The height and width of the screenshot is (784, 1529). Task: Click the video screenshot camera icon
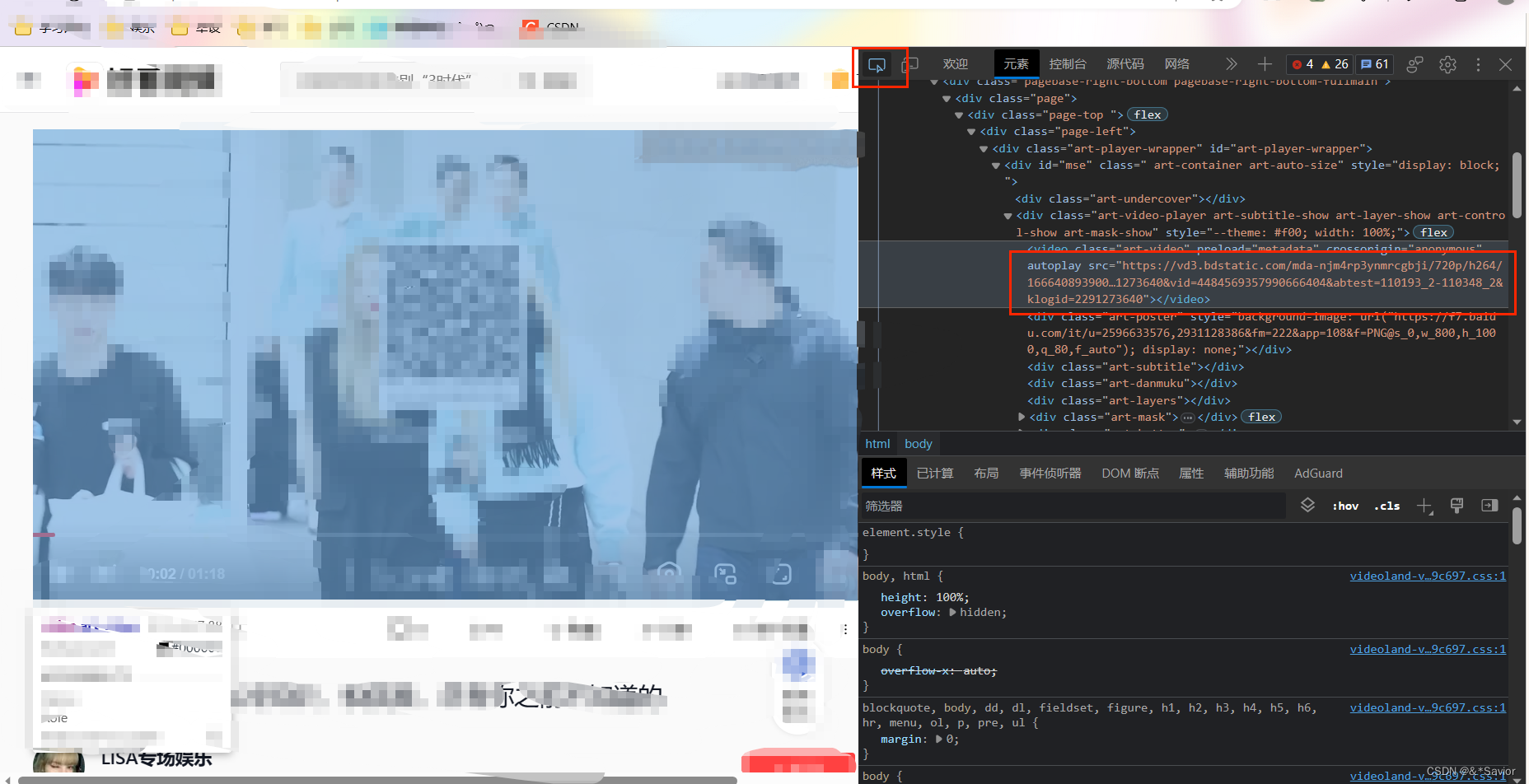click(669, 573)
